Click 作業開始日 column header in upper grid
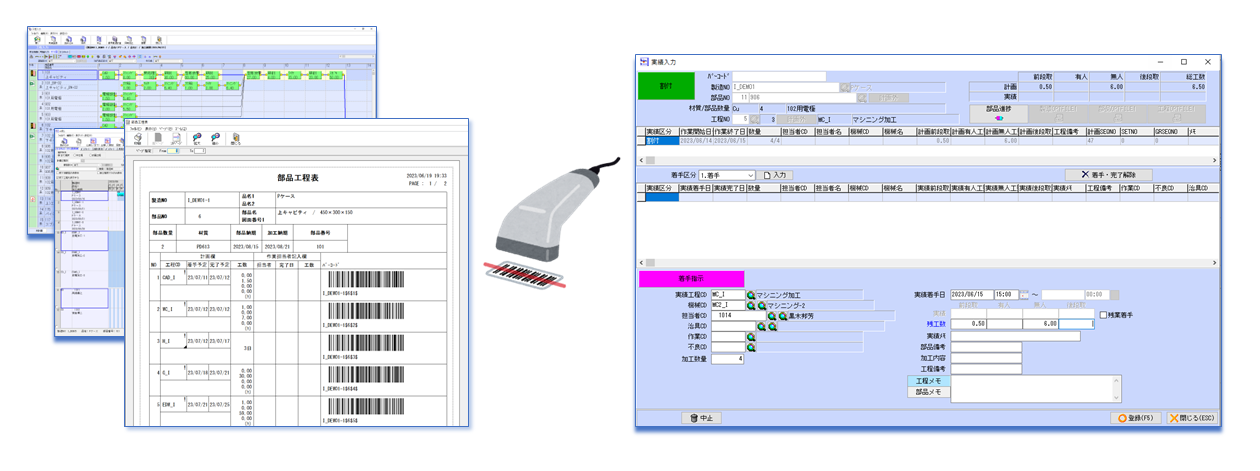The width and height of the screenshot is (1260, 471). (x=696, y=131)
